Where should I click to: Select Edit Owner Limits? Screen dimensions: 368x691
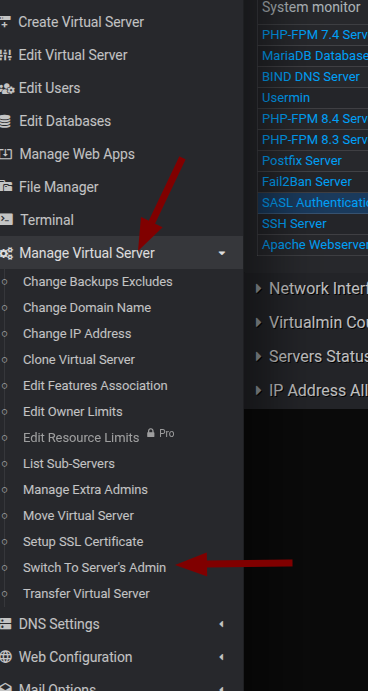pyautogui.click(x=73, y=412)
